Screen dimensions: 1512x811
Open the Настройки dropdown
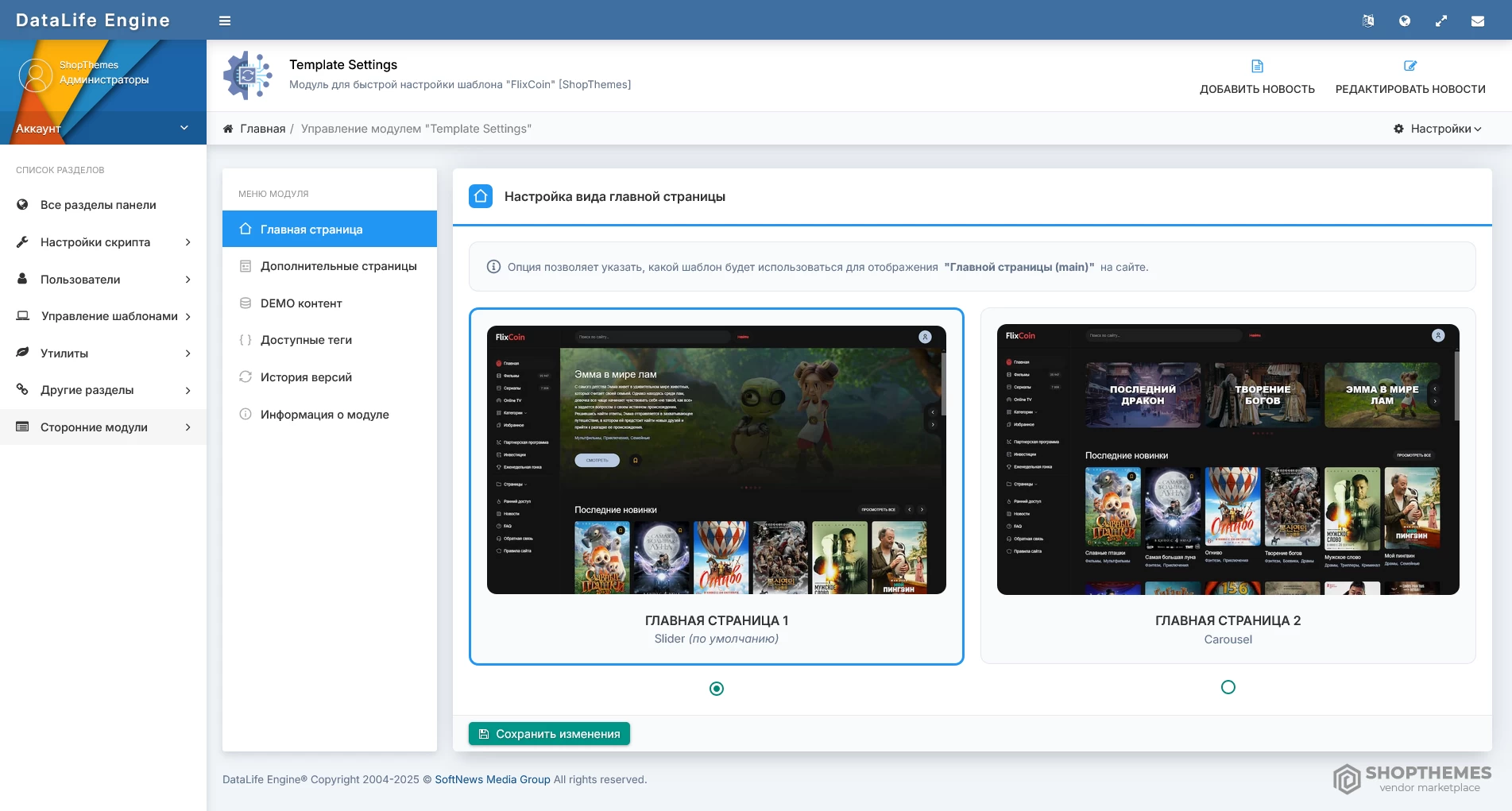click(x=1438, y=129)
